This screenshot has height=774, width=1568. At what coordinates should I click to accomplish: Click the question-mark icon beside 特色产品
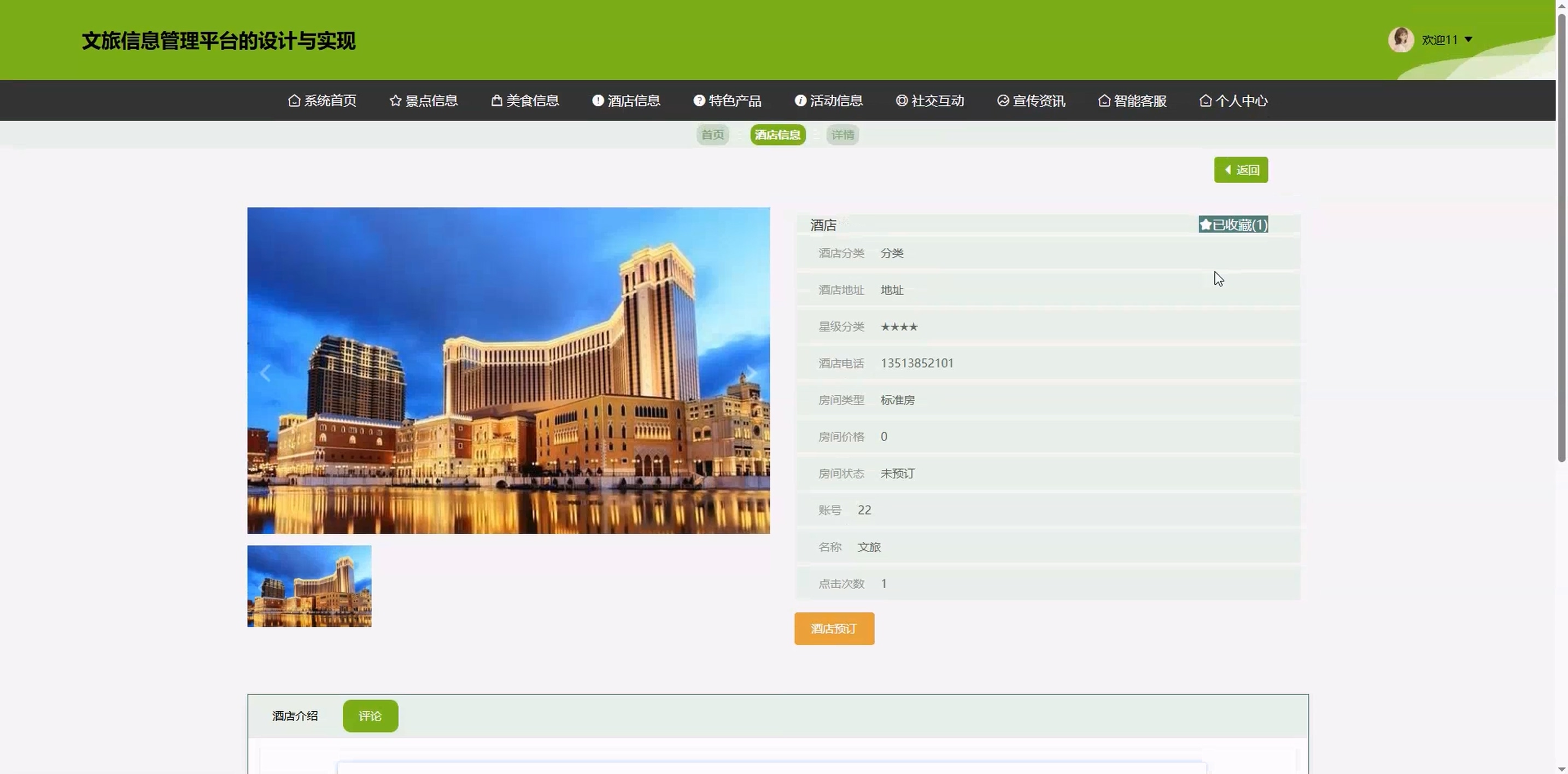[x=699, y=101]
